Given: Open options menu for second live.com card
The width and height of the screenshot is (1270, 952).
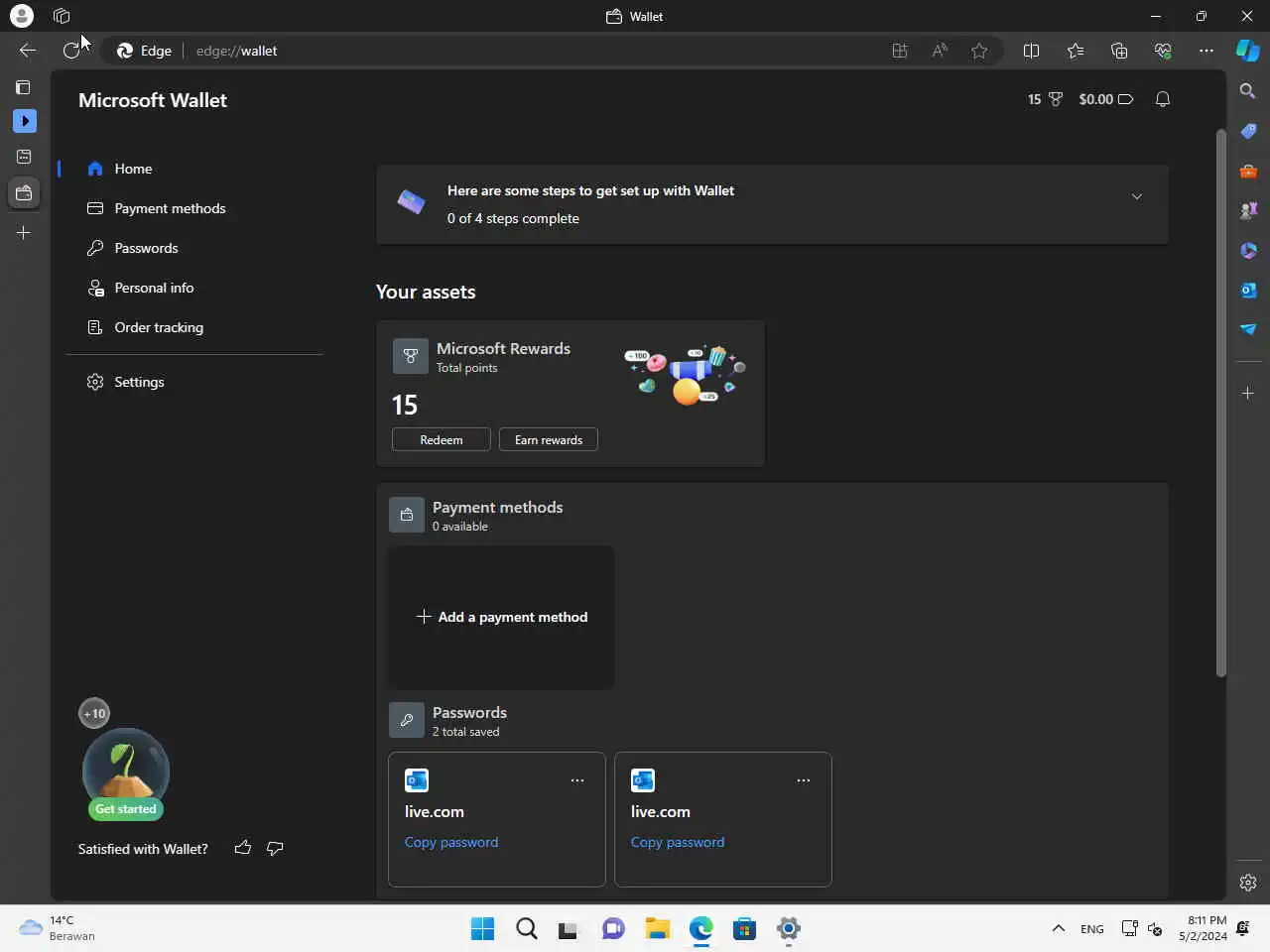Looking at the screenshot, I should click(x=804, y=780).
